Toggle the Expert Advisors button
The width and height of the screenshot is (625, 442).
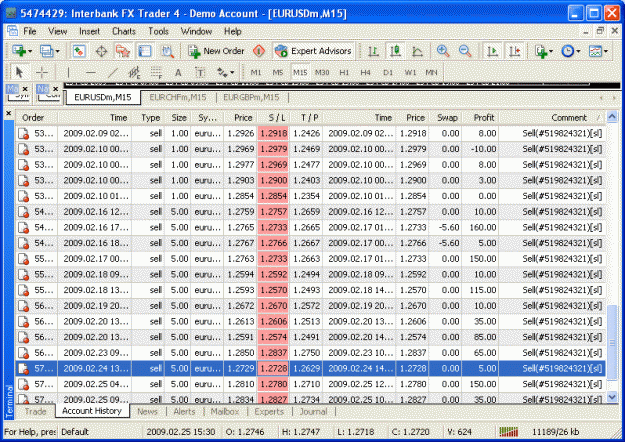pyautogui.click(x=313, y=51)
